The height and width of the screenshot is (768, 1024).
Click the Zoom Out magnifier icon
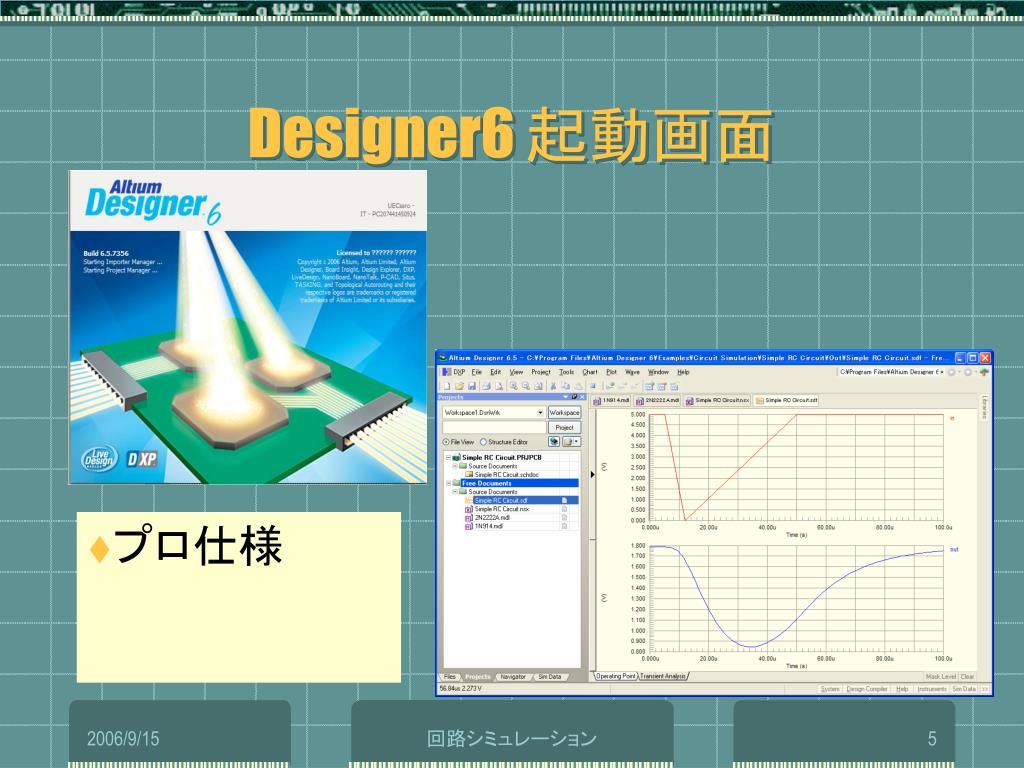pos(526,386)
